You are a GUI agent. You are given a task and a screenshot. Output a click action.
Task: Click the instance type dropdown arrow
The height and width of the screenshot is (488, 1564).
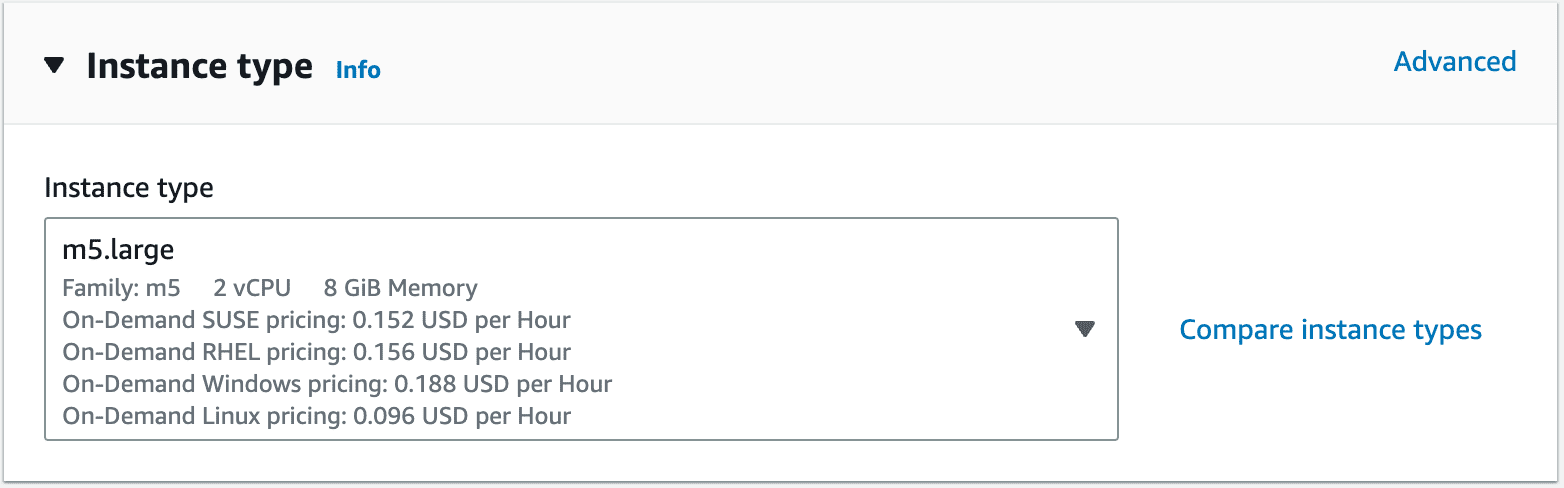coord(1085,329)
